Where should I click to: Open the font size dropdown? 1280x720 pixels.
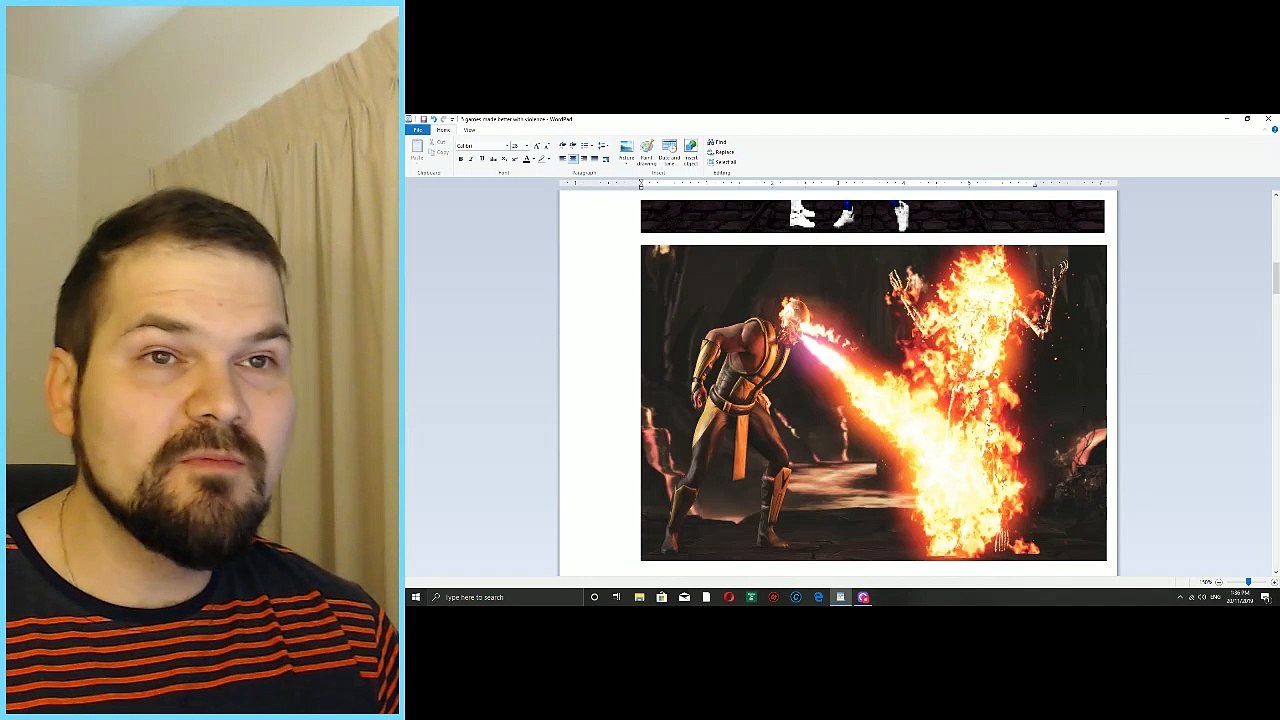pos(527,146)
